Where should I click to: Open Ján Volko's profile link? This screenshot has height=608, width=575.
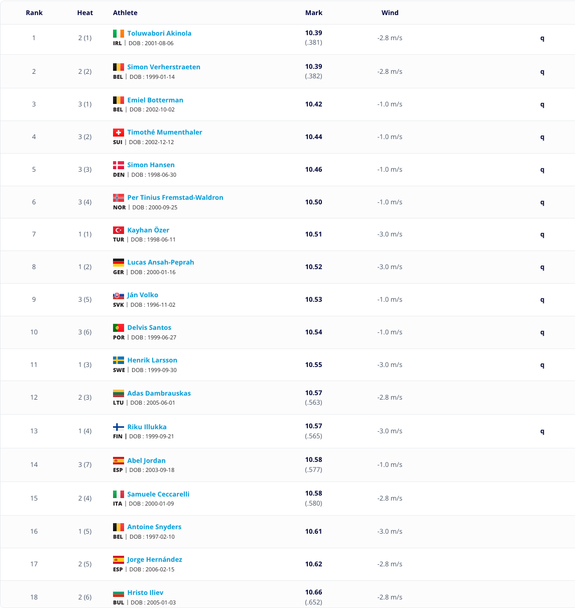click(x=142, y=295)
